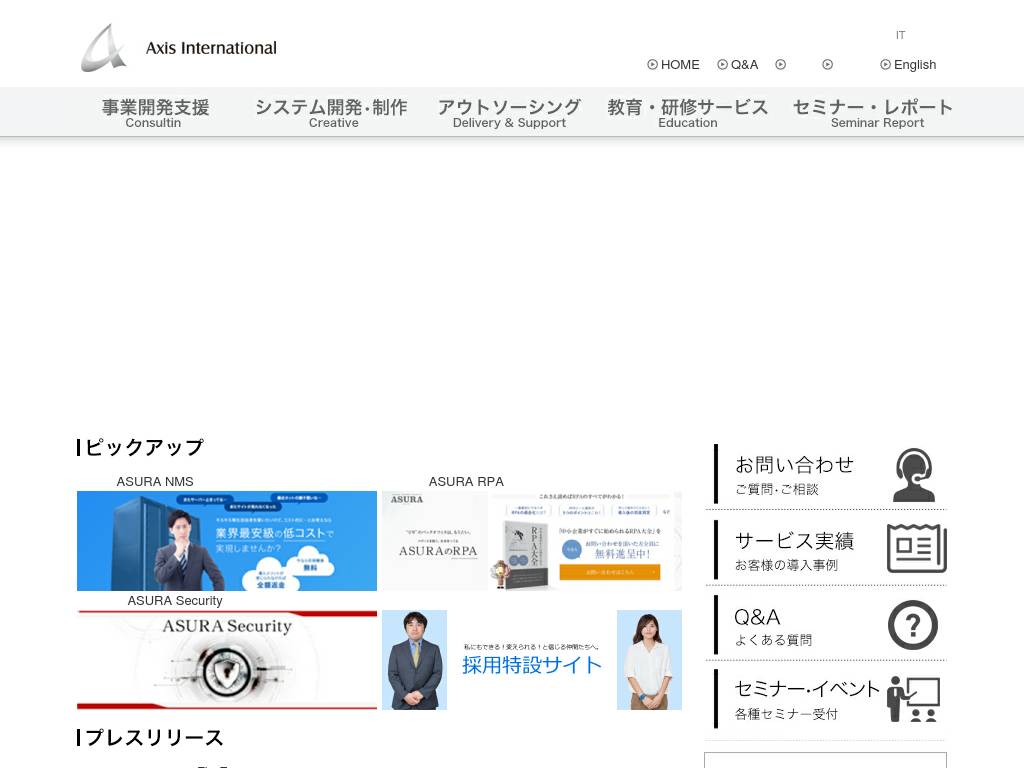
Task: Open the Q&A link in header
Action: 744,65
